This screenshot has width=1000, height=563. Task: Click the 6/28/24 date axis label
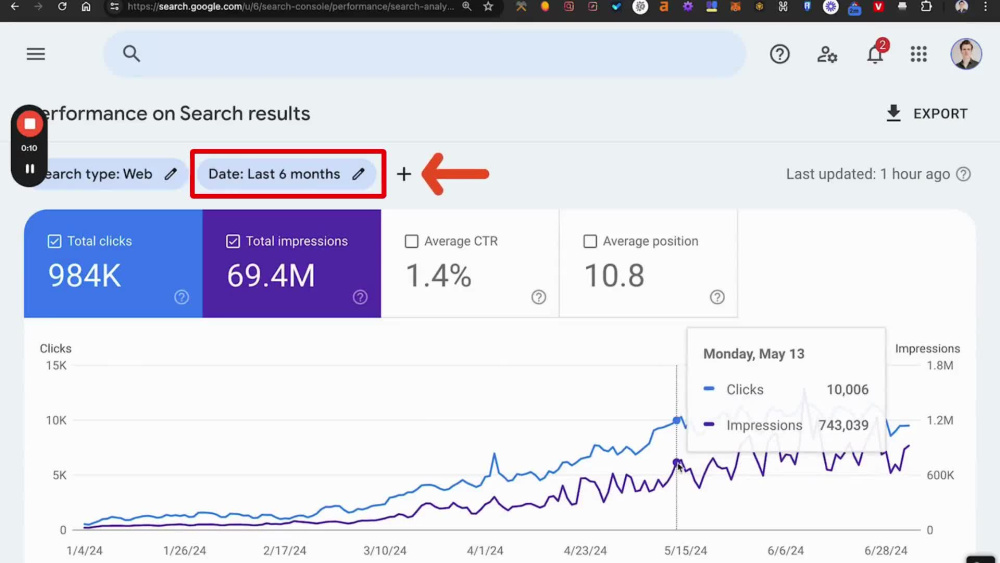click(886, 550)
